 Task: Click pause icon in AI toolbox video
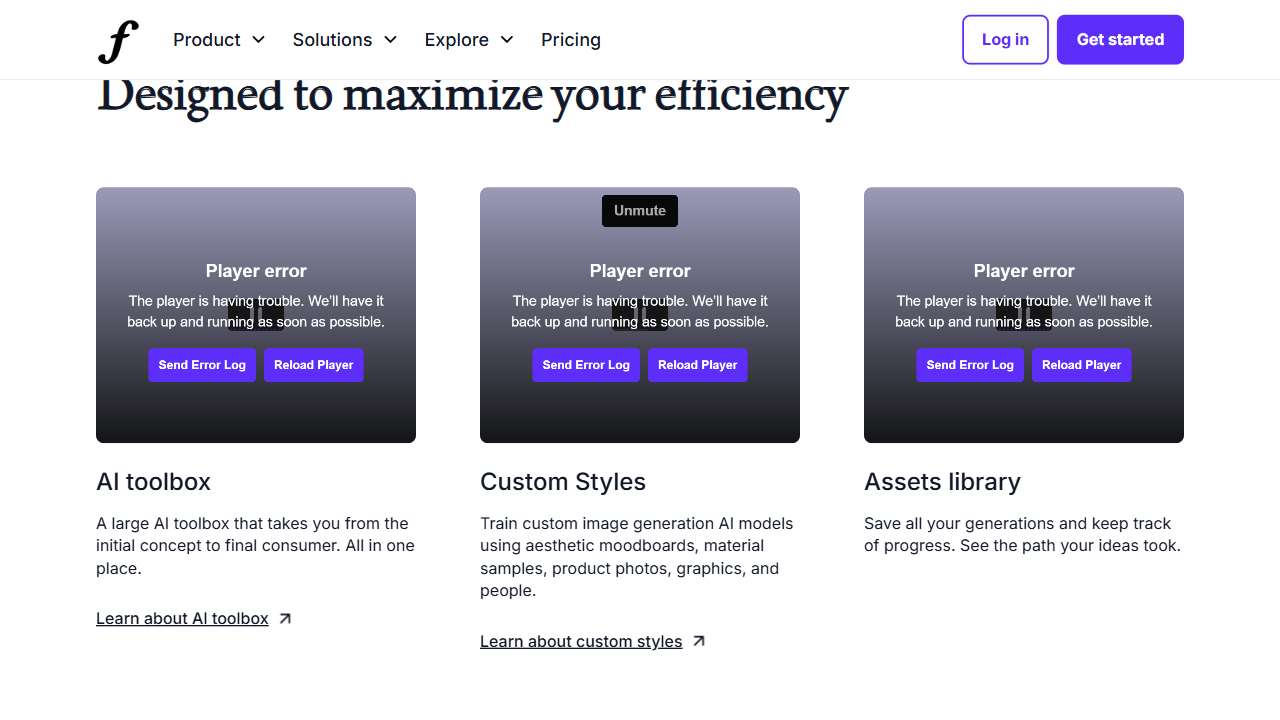[256, 316]
